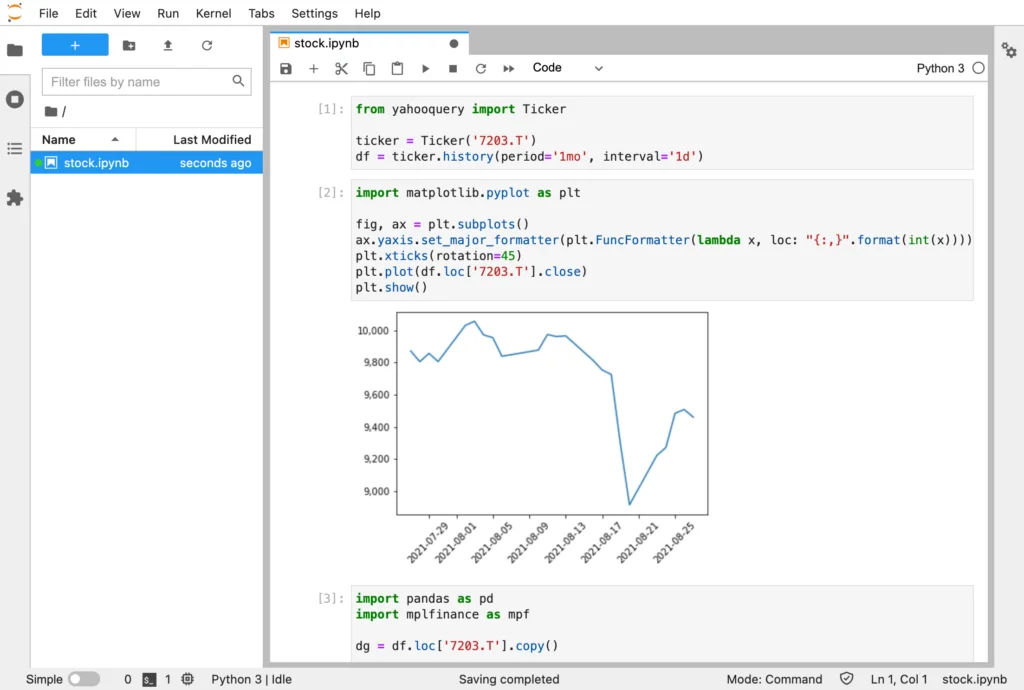Viewport: 1024px width, 690px height.
Task: Open the Code cell type dropdown
Action: pyautogui.click(x=567, y=68)
